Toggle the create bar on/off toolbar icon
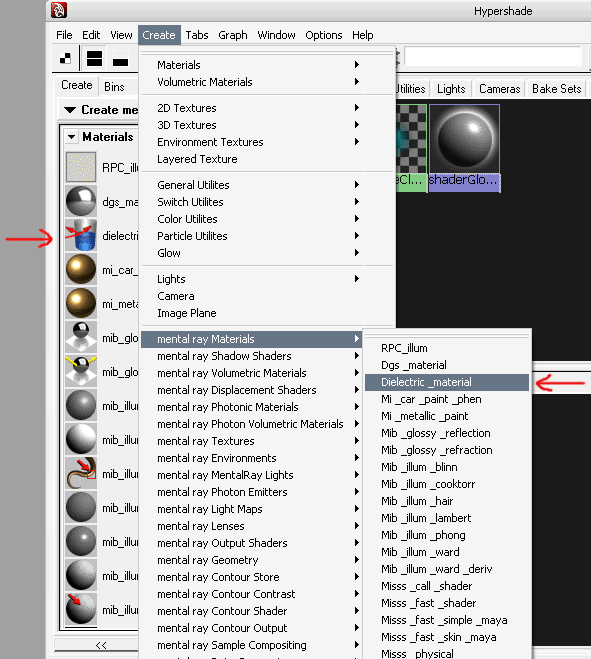This screenshot has height=659, width=591. pos(66,58)
